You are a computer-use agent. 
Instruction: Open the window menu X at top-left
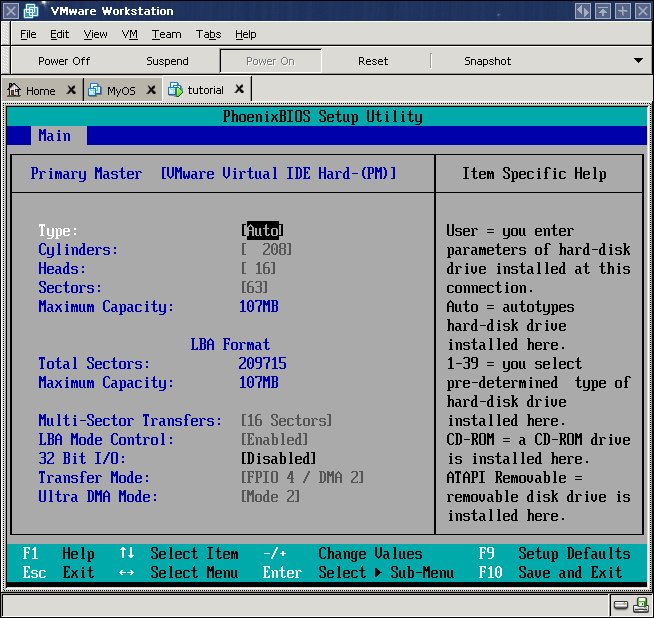tap(10, 11)
